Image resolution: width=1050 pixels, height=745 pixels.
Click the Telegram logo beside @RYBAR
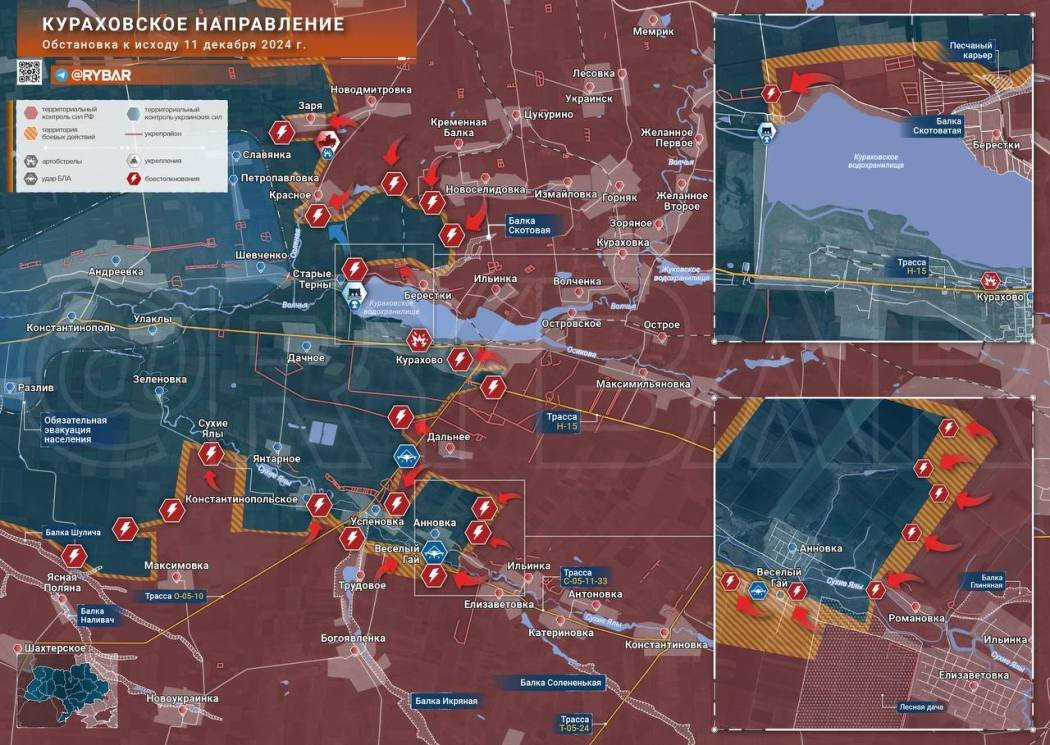(62, 75)
